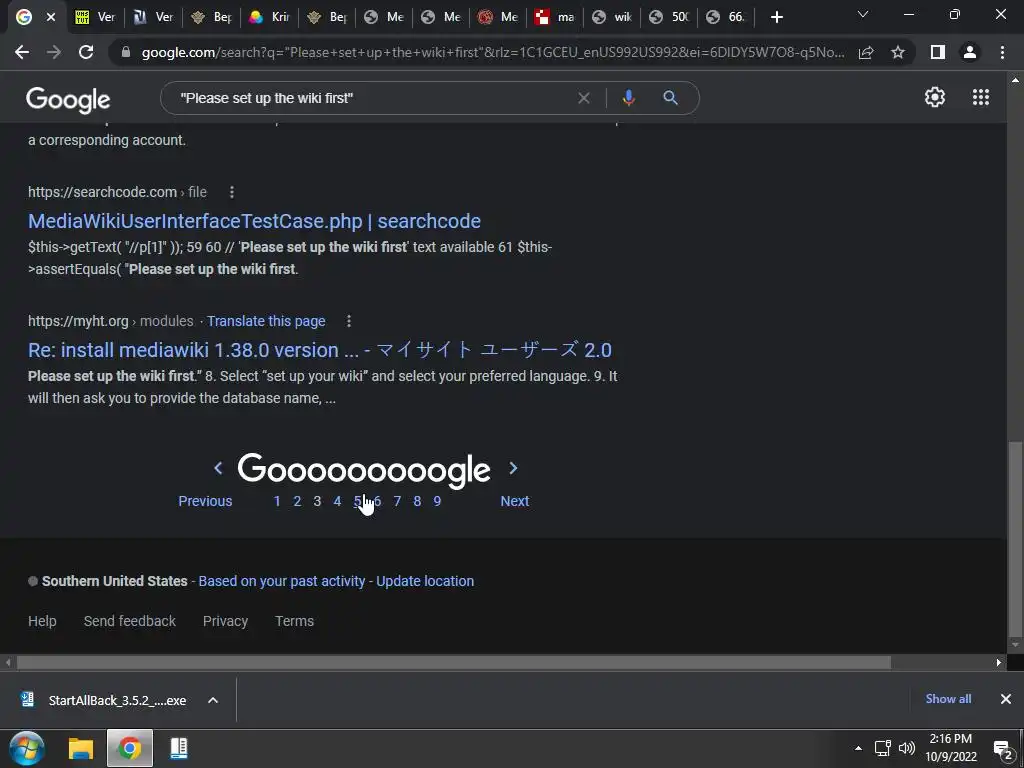Image resolution: width=1024 pixels, height=768 pixels.
Task: Open the Re: install mediawiki 1.38.0 result
Action: 319,350
